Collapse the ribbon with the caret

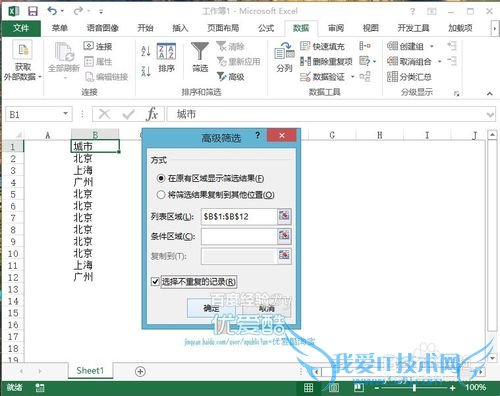(x=489, y=93)
